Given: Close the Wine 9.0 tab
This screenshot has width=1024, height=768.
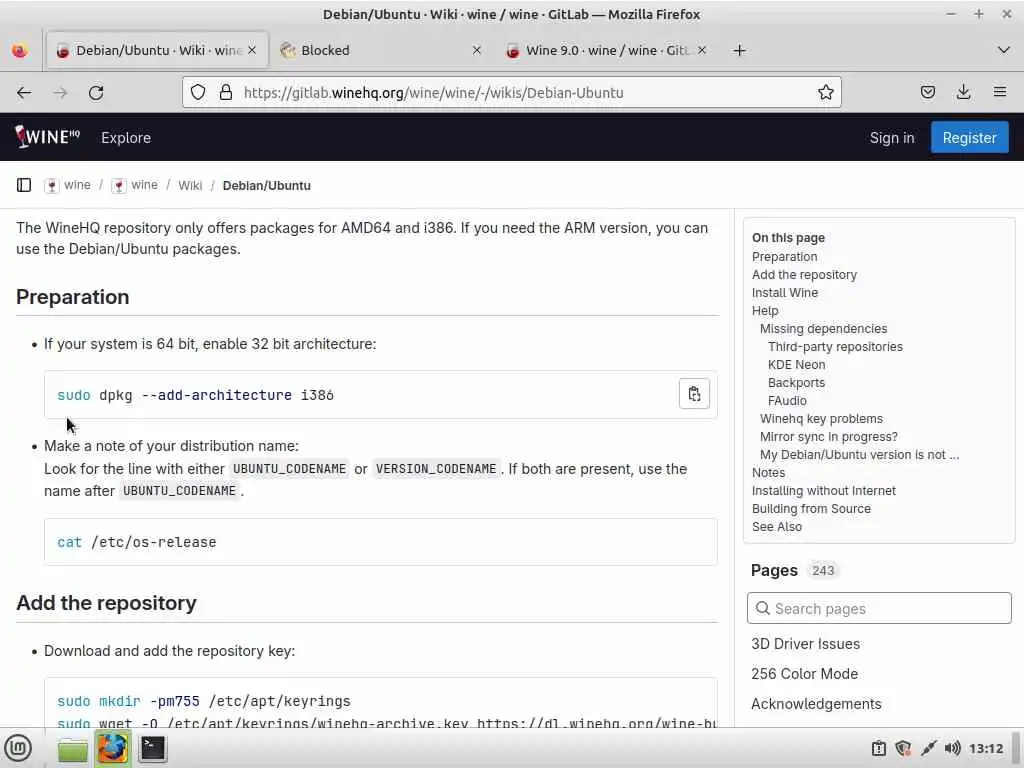Looking at the screenshot, I should pos(701,50).
